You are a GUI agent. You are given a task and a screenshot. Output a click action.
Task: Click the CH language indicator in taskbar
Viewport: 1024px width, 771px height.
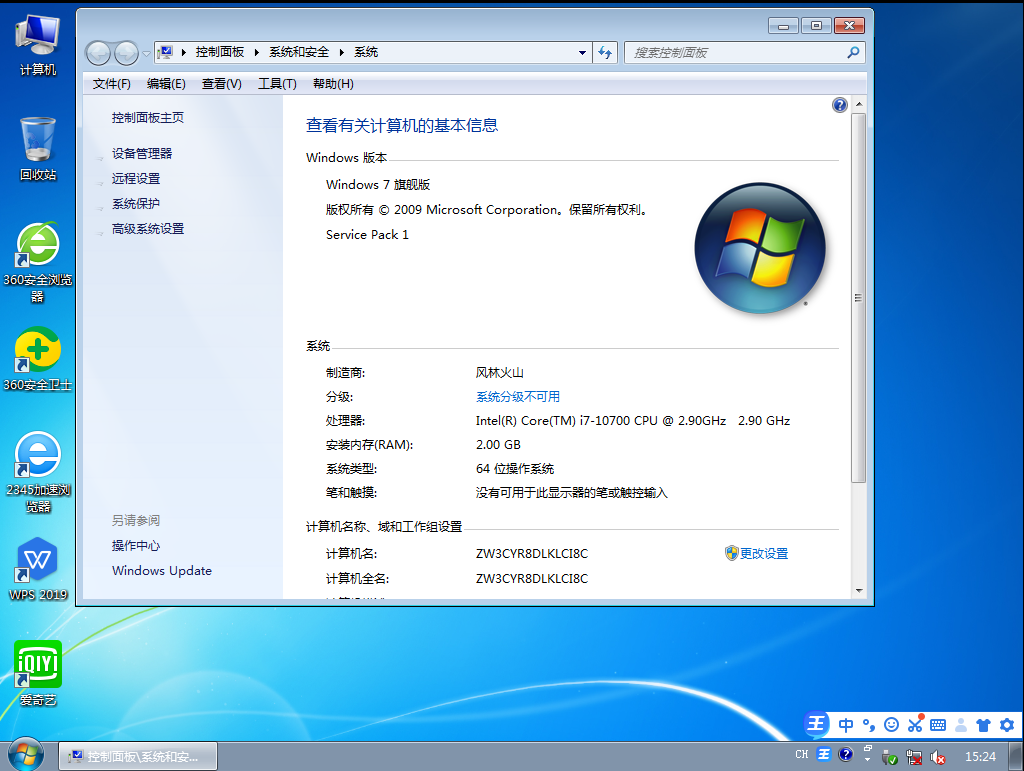(802, 755)
